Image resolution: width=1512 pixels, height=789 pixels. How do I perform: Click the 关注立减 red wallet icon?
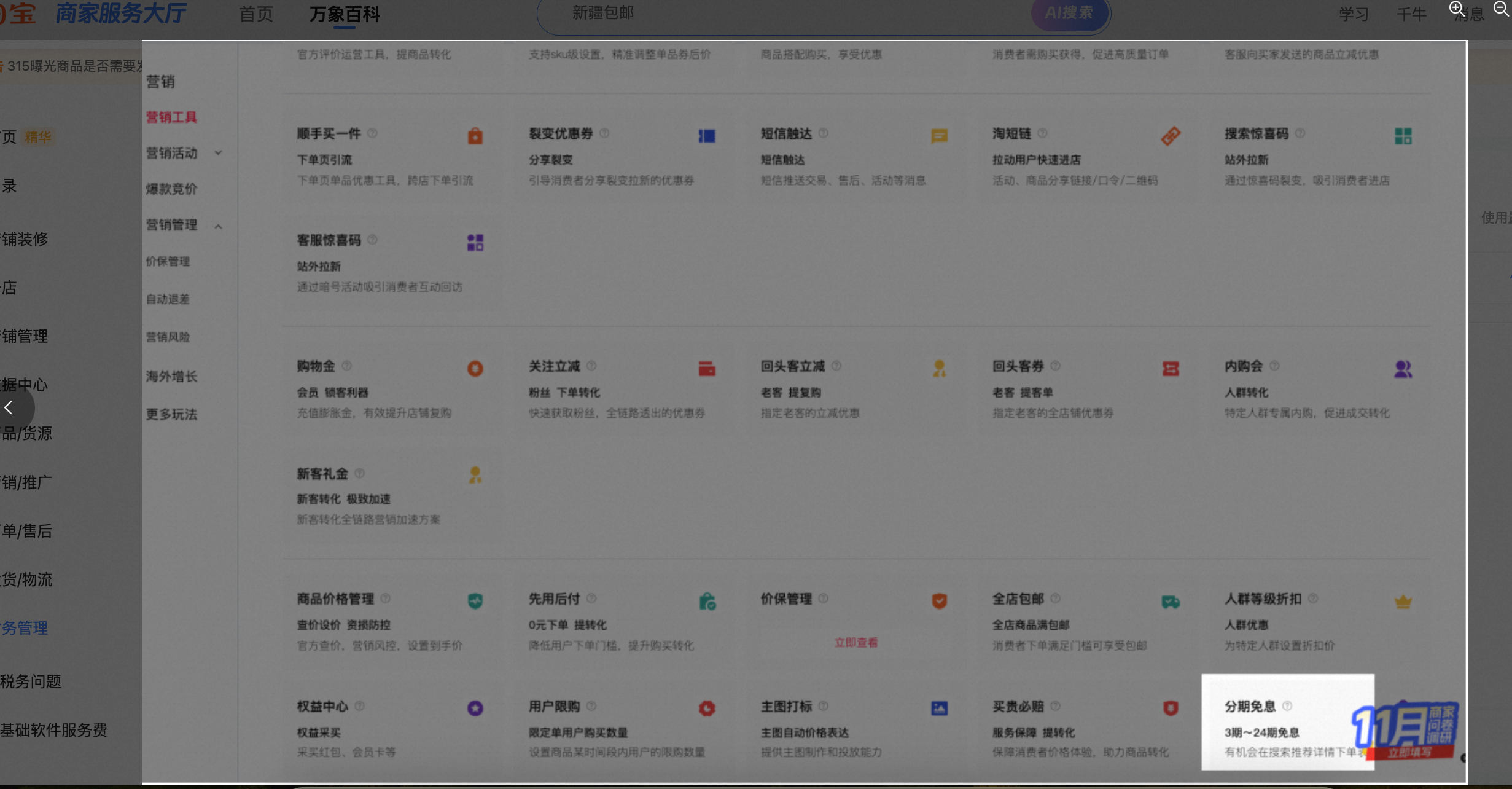tap(707, 369)
